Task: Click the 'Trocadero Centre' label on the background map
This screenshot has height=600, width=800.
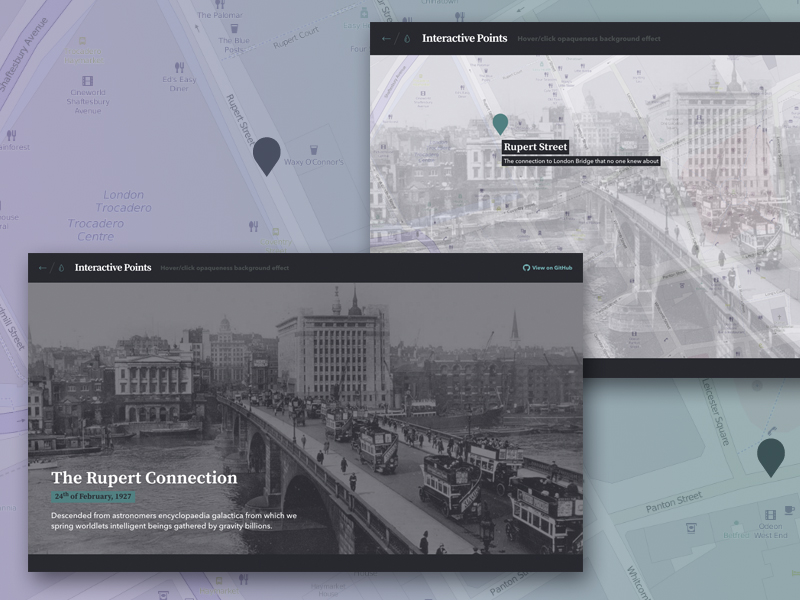Action: click(x=95, y=230)
